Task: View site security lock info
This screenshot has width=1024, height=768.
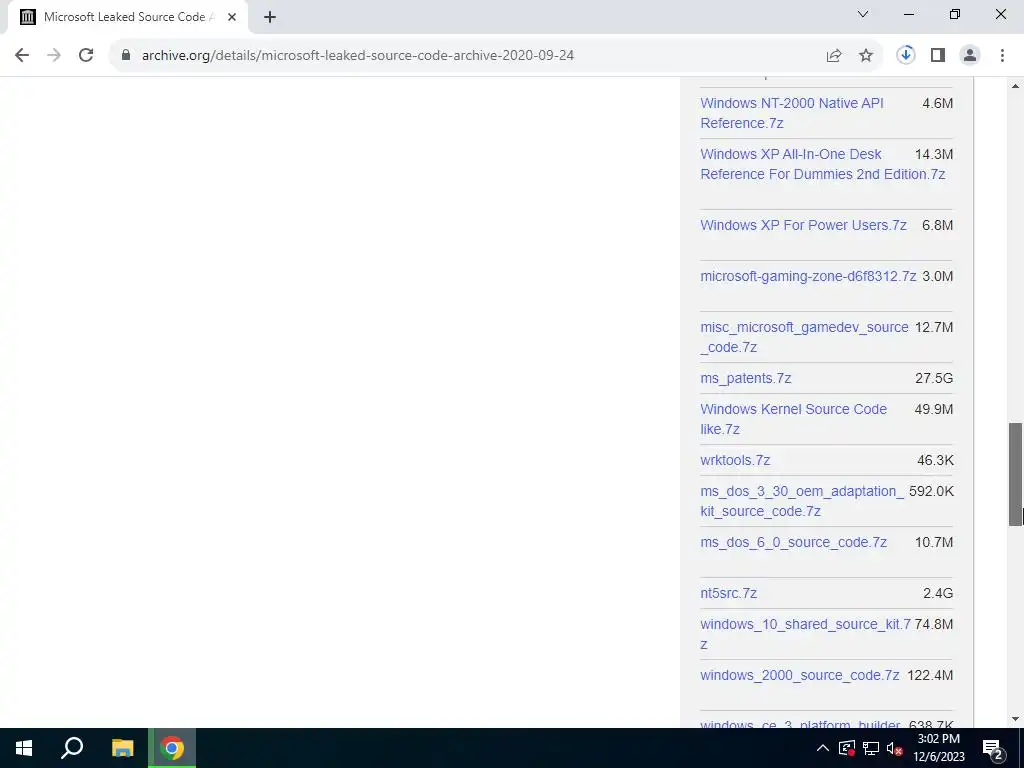Action: pos(126,55)
